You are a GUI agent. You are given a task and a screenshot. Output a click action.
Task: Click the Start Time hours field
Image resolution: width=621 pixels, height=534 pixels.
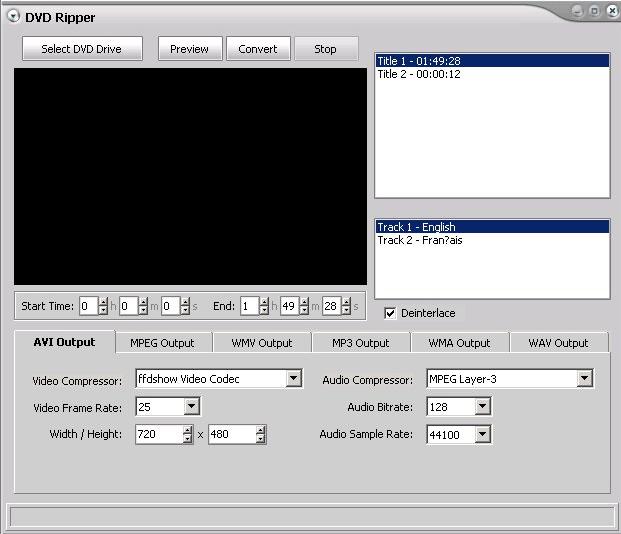(89, 306)
